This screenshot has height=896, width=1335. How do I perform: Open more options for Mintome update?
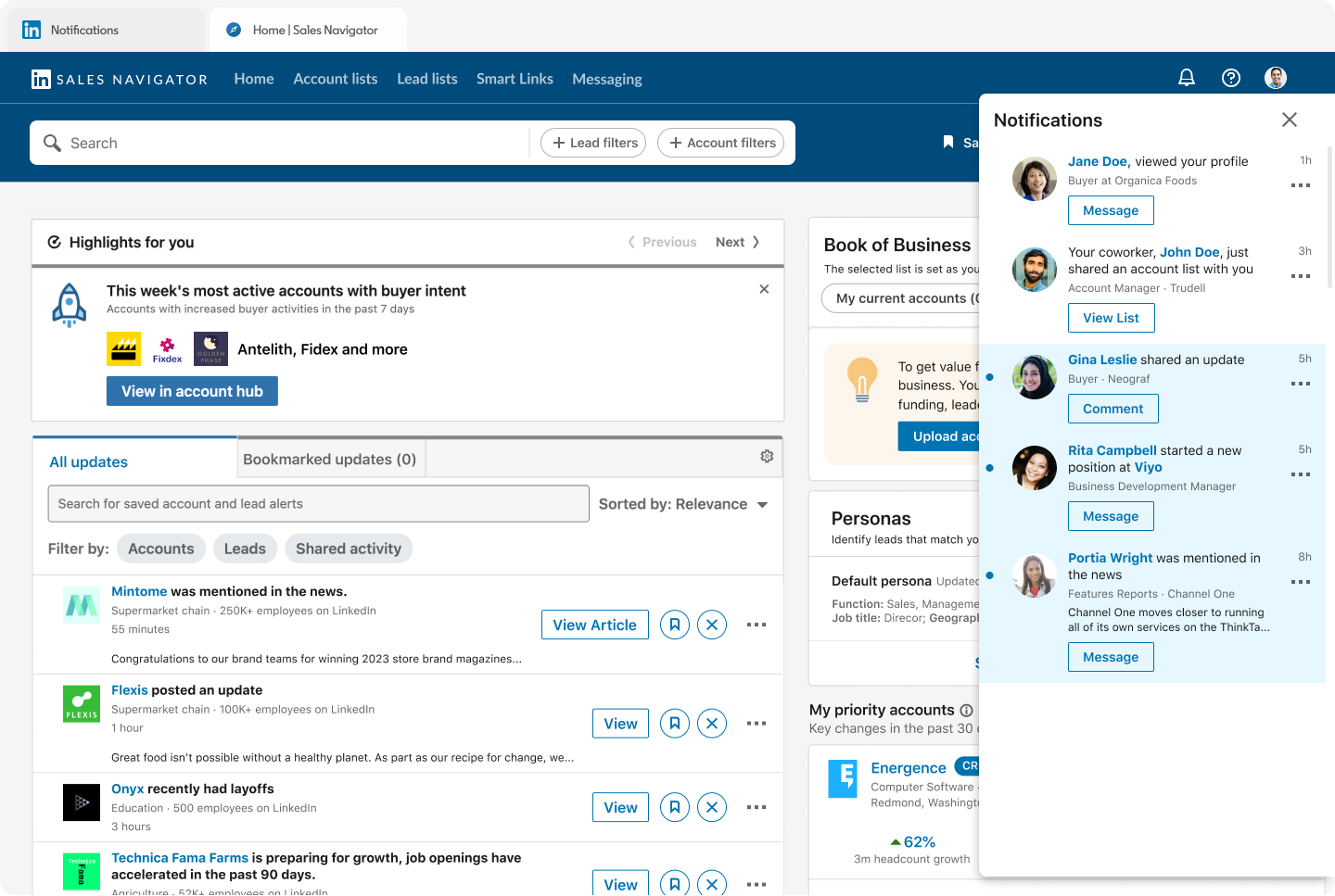click(756, 625)
